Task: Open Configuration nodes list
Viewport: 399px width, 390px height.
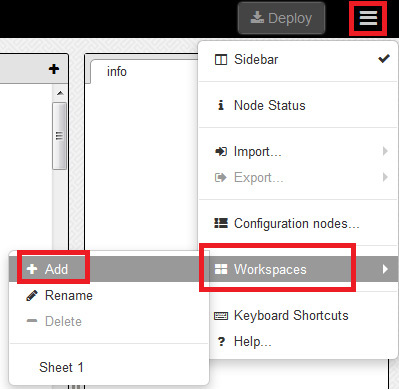Action: (x=298, y=223)
